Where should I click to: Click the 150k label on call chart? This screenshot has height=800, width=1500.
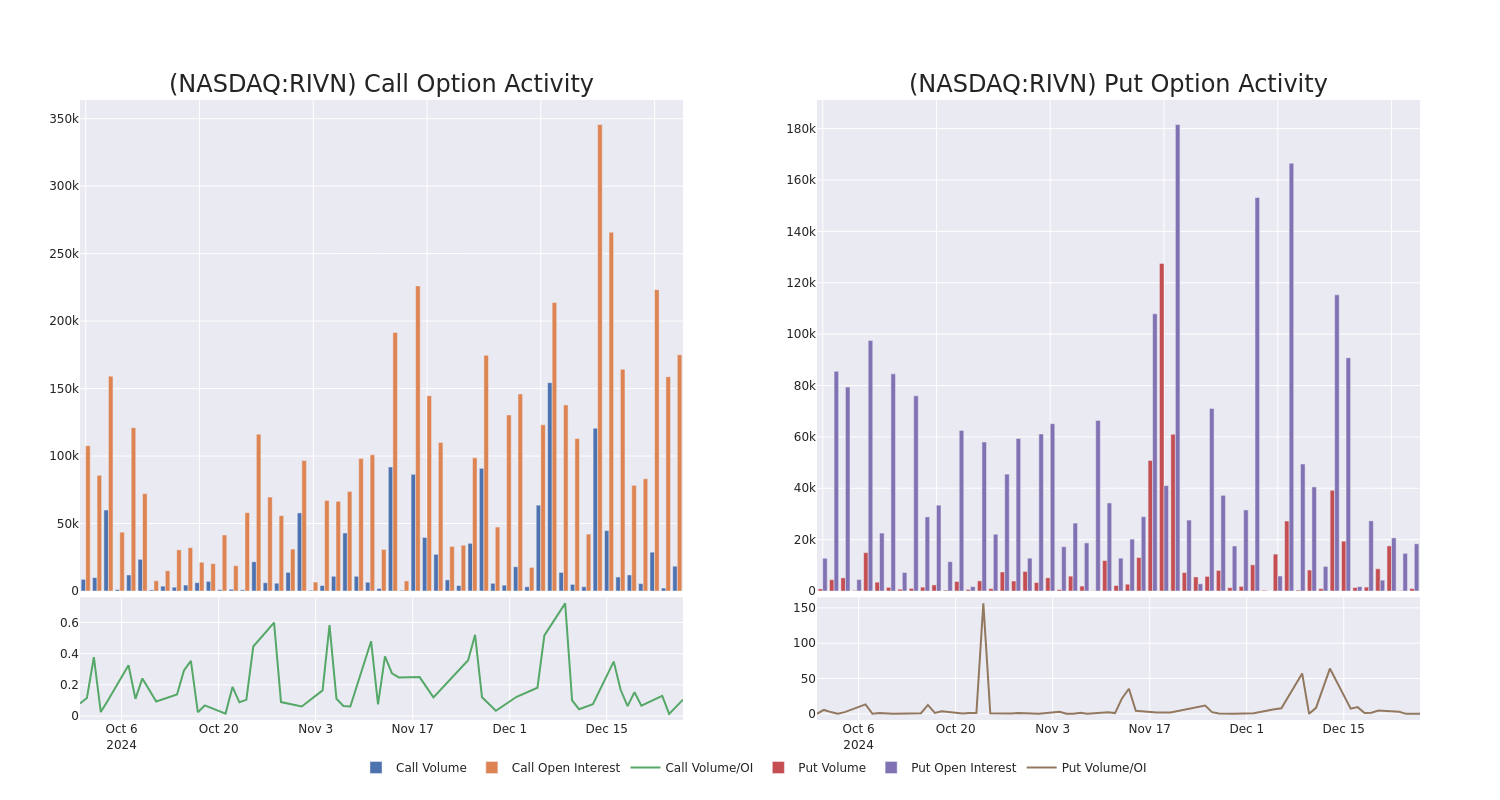coord(63,389)
